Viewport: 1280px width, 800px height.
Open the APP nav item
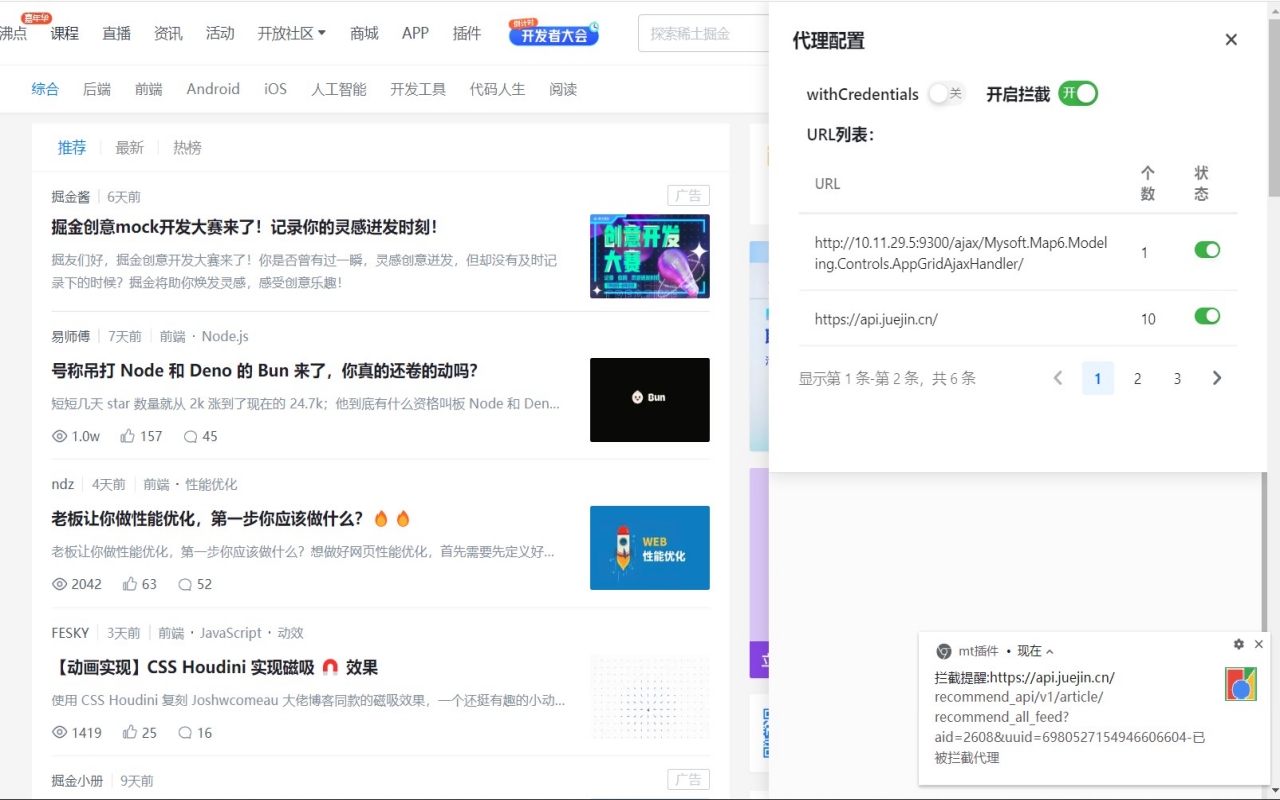pyautogui.click(x=415, y=33)
